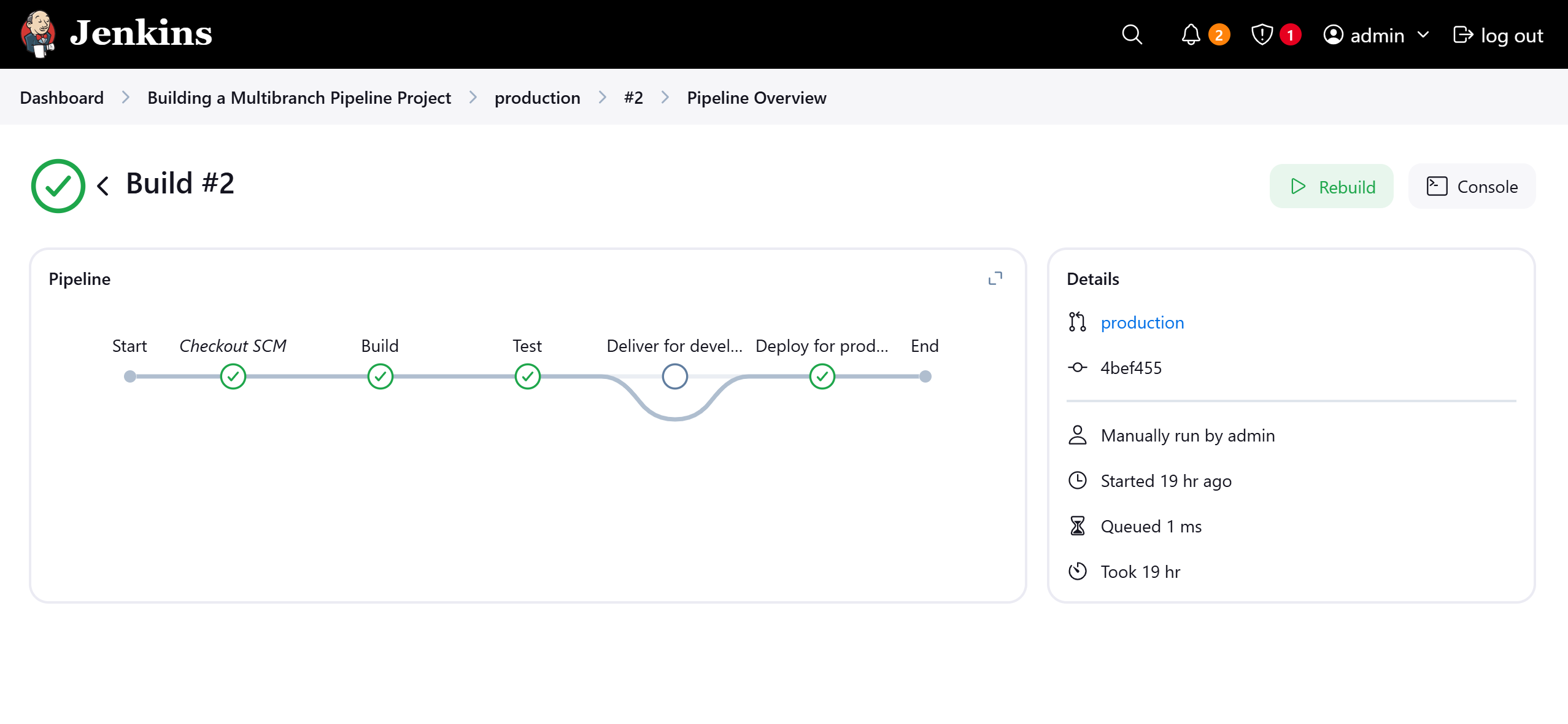
Task: Click the clock icon by Started
Action: (x=1077, y=480)
